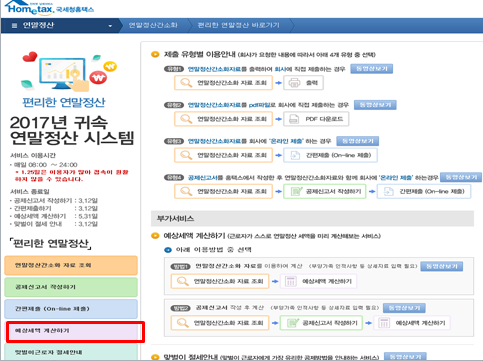The height and width of the screenshot is (361, 483).
Task: Click the PDF 다운로드 icon button
Action: [316, 119]
